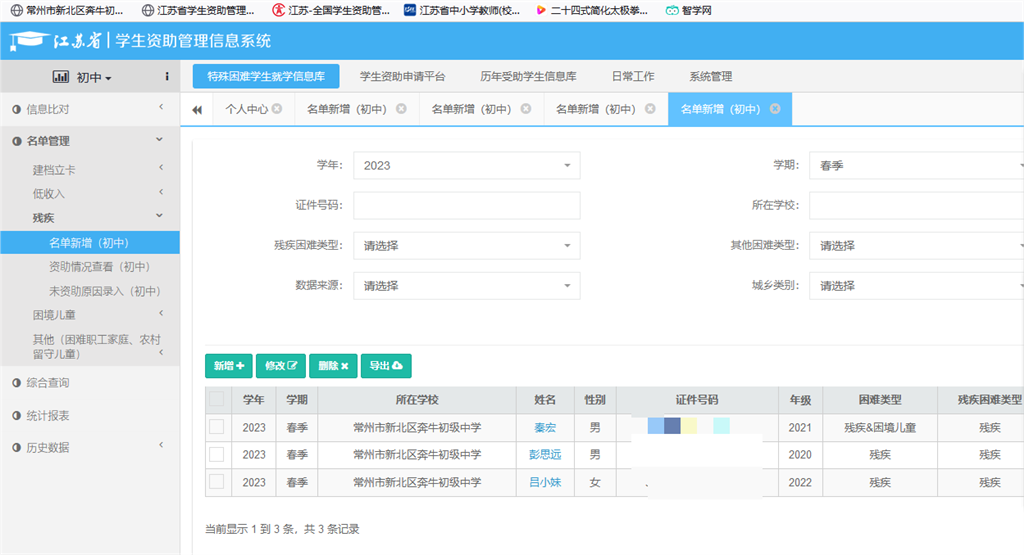The height and width of the screenshot is (555, 1024).
Task: Switch to 个人中心 page tab
Action: [246, 109]
